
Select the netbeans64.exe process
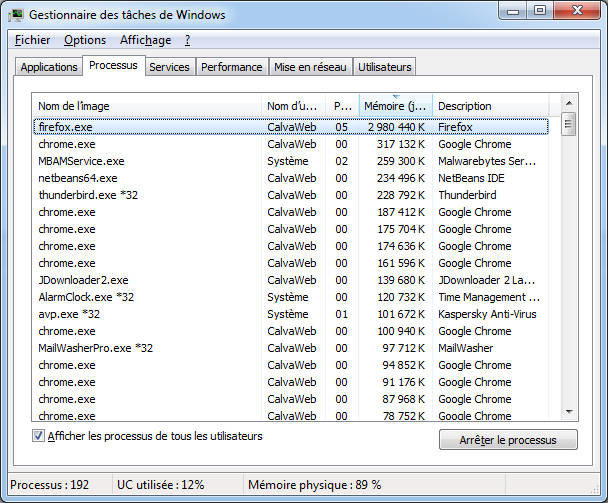[291, 178]
